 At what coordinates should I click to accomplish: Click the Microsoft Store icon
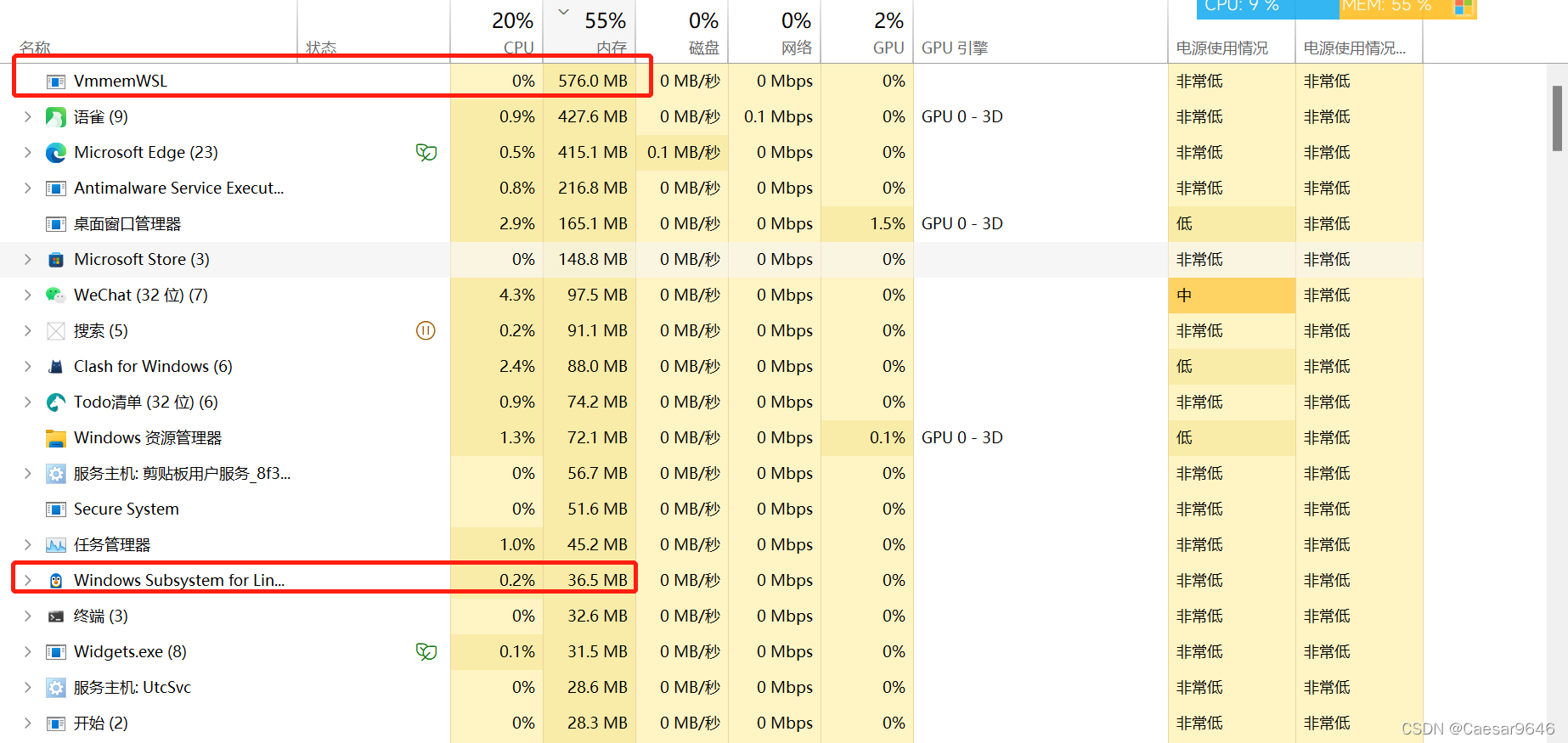pos(56,260)
